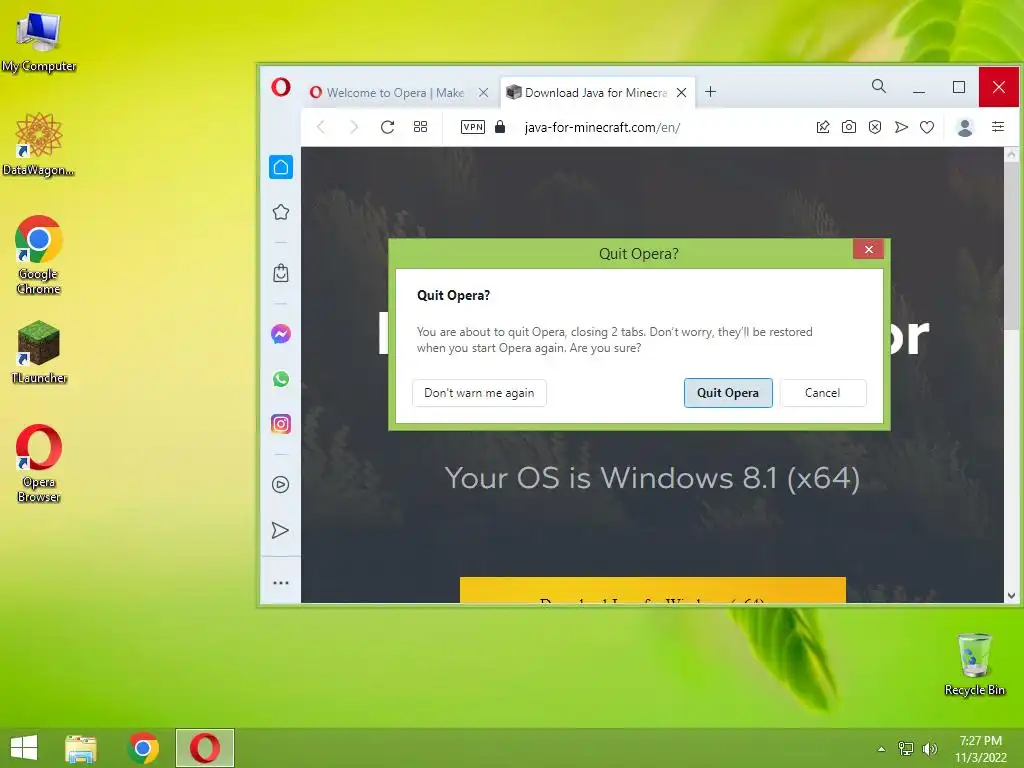This screenshot has width=1024, height=768.
Task: Open WhatsApp in Opera sidebar
Action: pos(281,379)
